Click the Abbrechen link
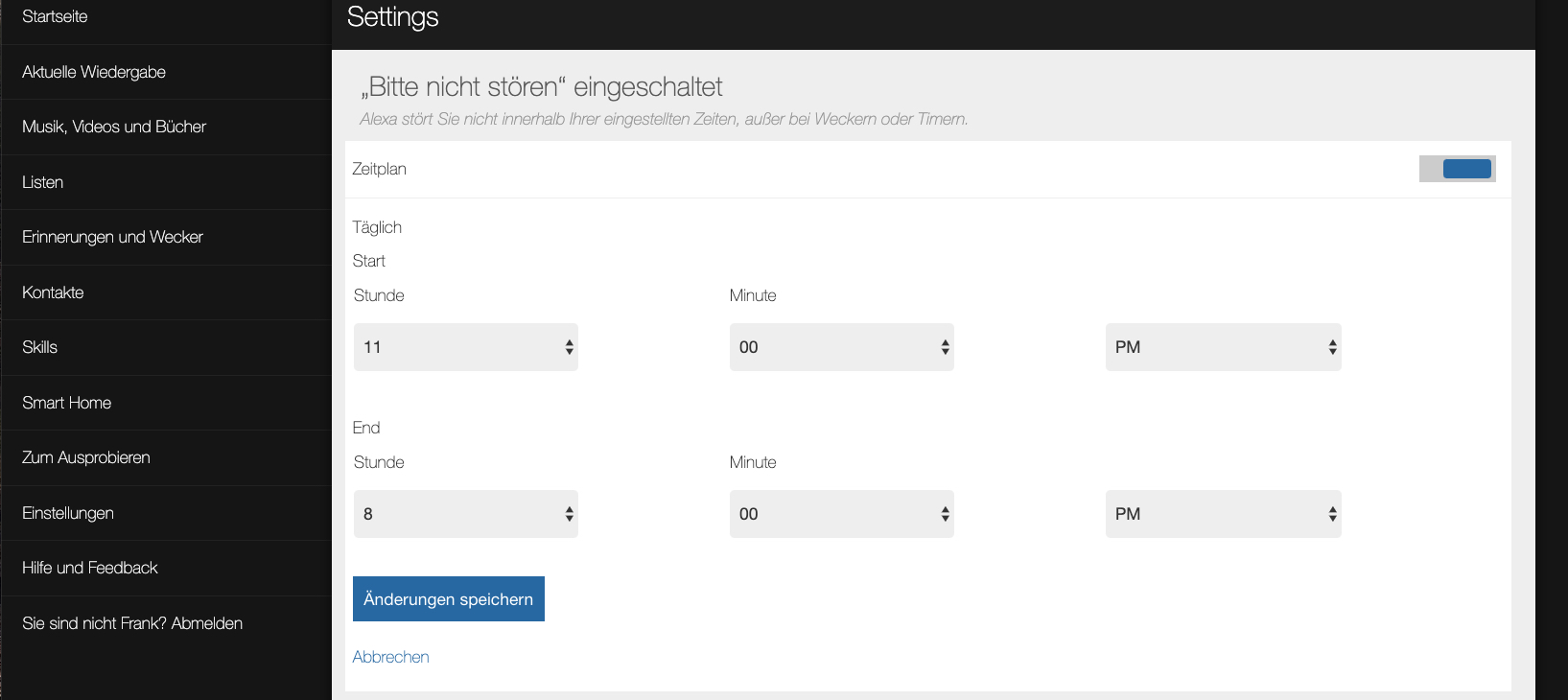The width and height of the screenshot is (1568, 700). pyautogui.click(x=390, y=657)
